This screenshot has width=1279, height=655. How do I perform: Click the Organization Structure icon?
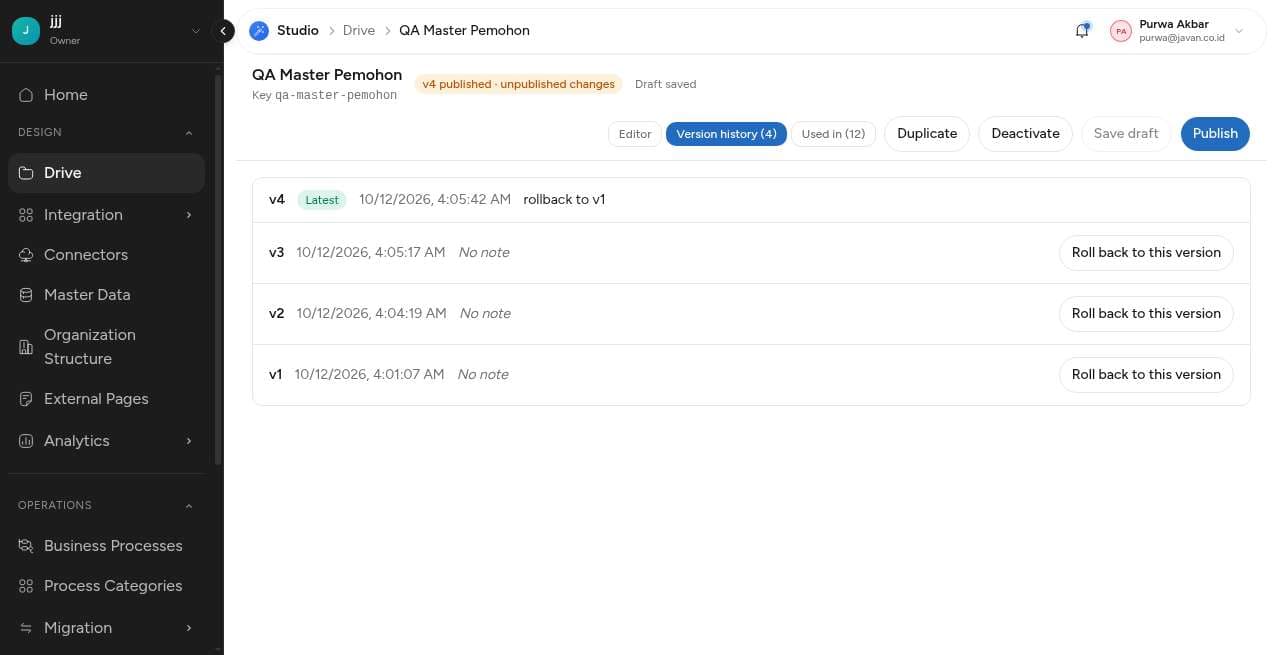[x=26, y=347]
